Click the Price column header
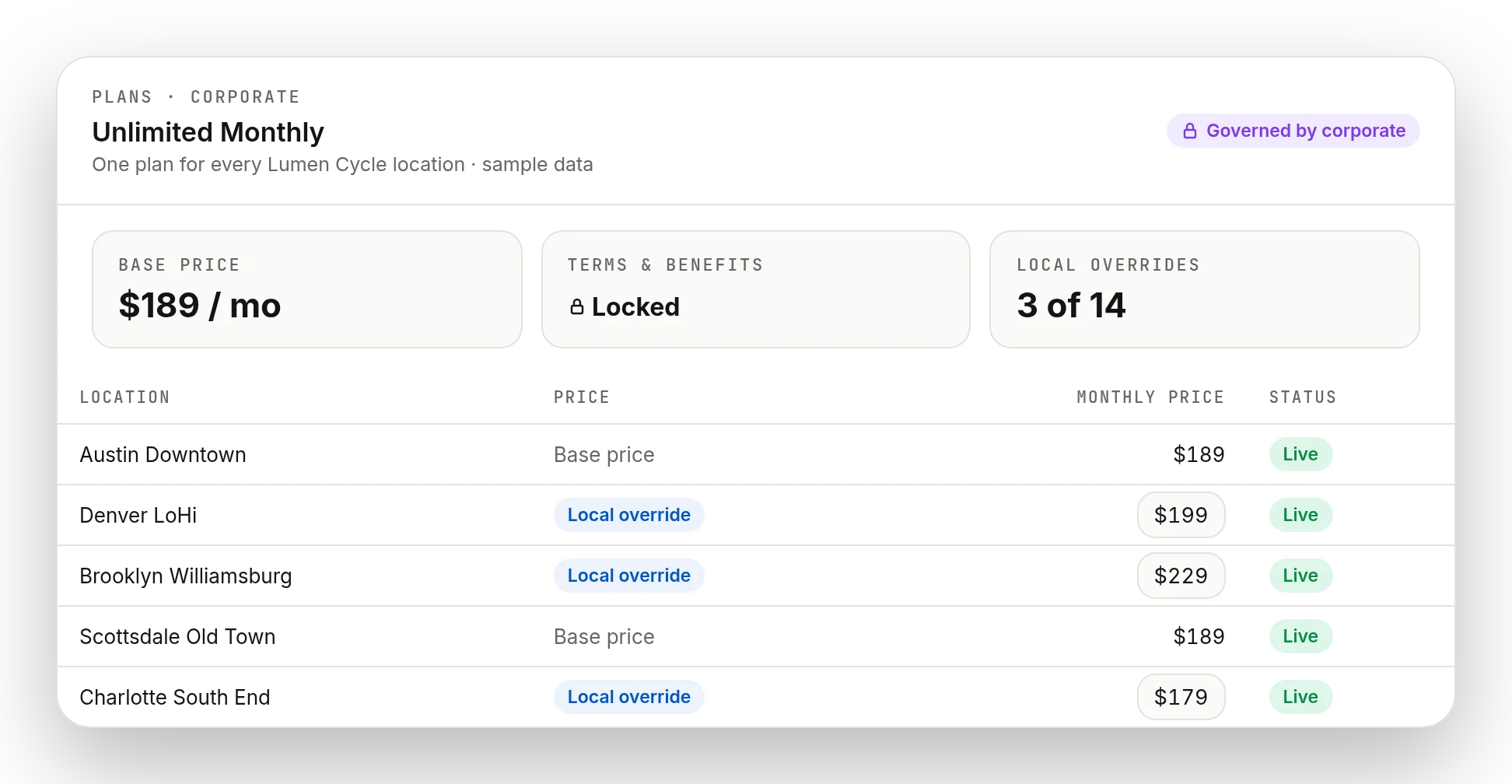Viewport: 1512px width, 784px height. tap(581, 397)
